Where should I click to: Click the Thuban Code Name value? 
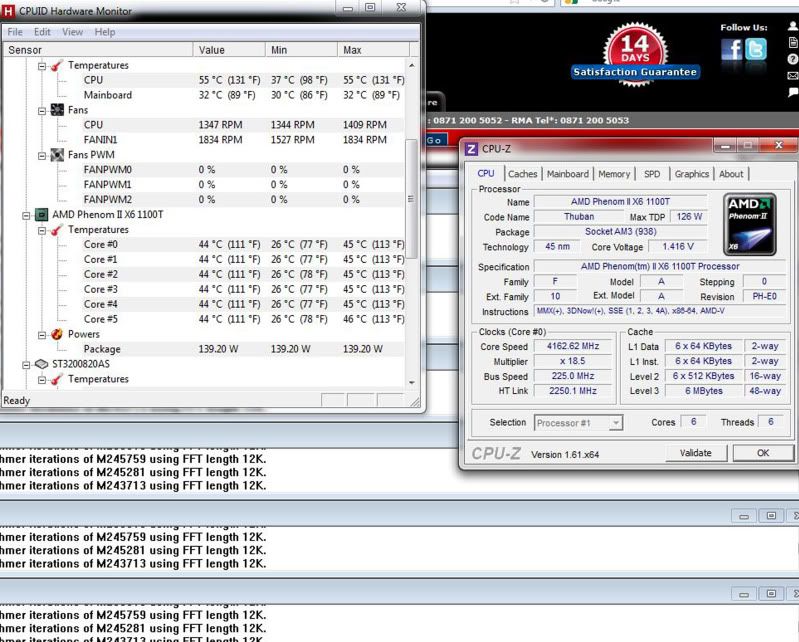click(579, 217)
